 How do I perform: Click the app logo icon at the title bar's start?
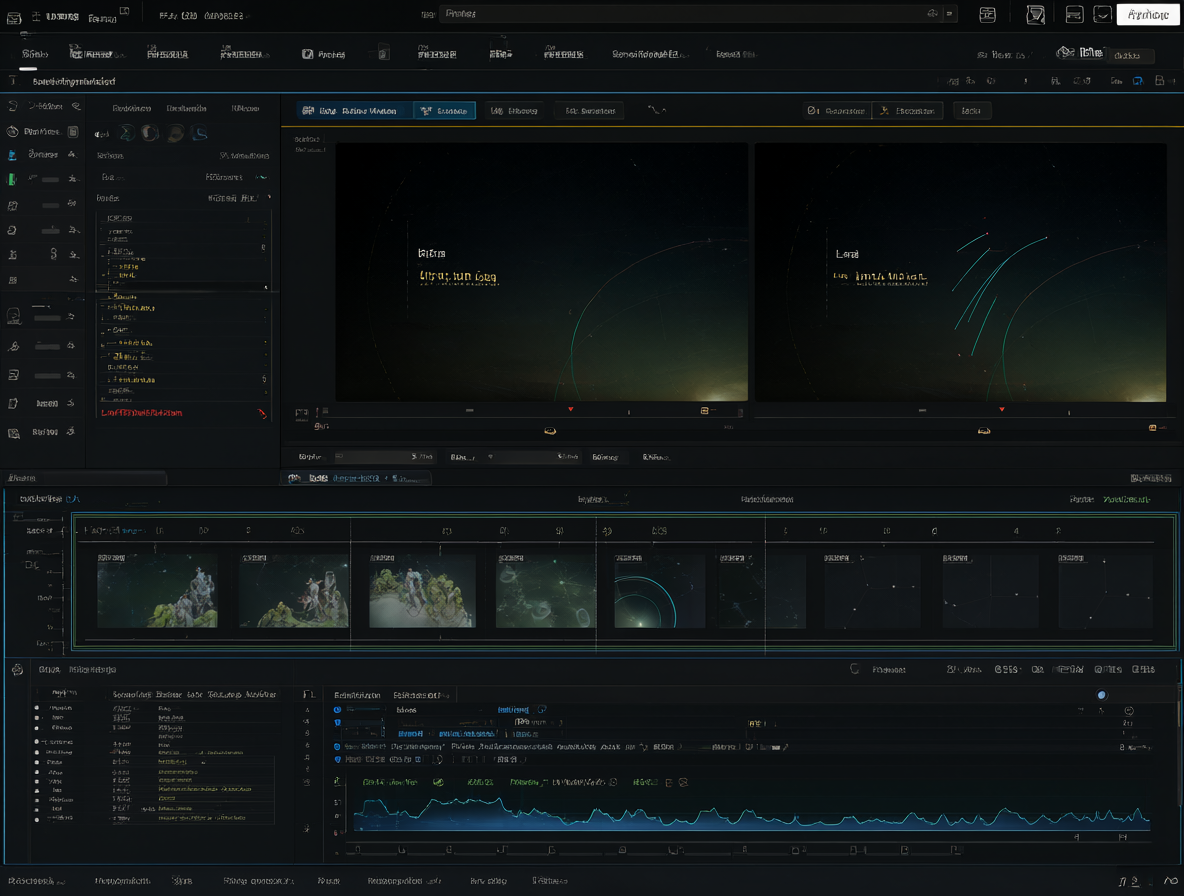click(14, 17)
